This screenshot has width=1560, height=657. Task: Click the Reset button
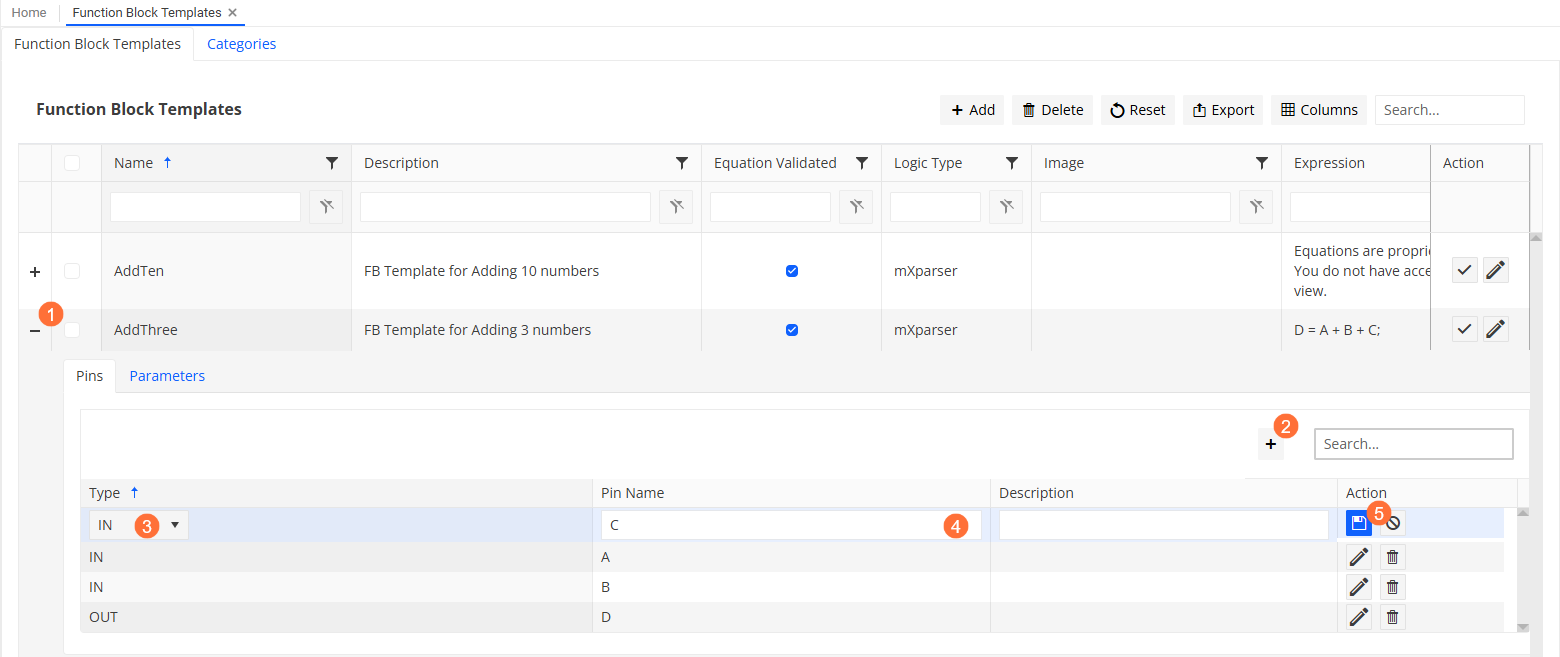point(1138,110)
